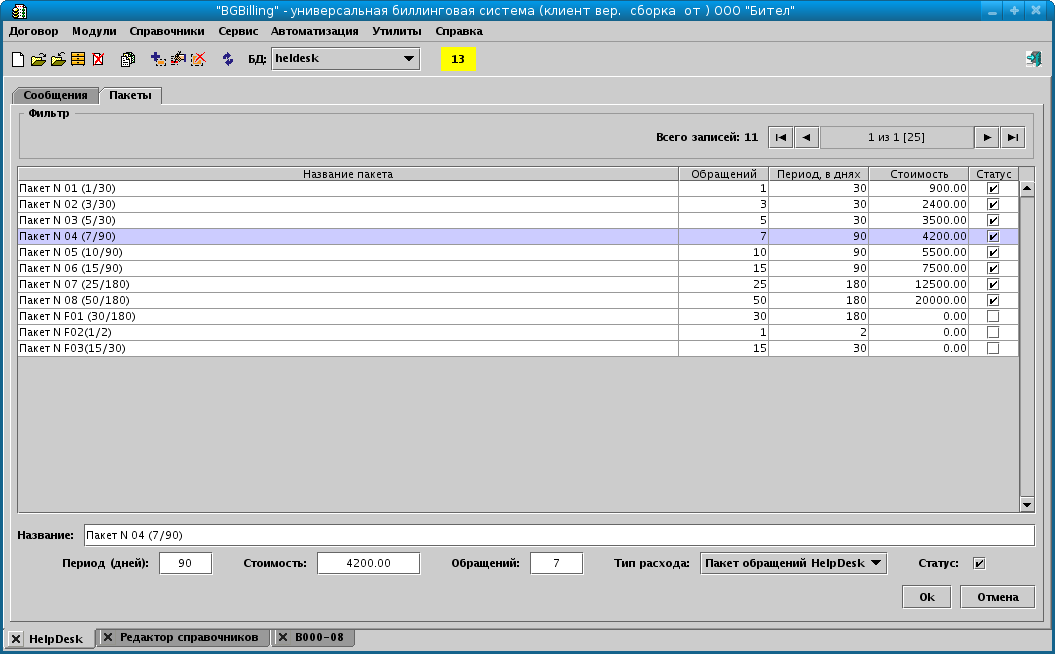Refresh data with the blue arrows icon
Image resolution: width=1055 pixels, height=654 pixels.
(x=227, y=59)
